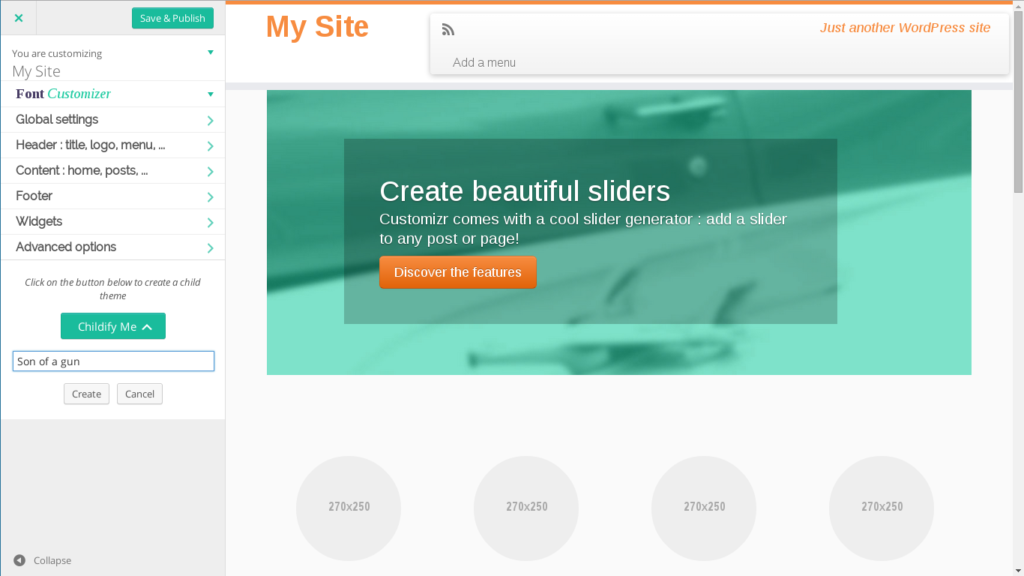Click the Discover the features button
The image size is (1024, 576).
tap(458, 272)
